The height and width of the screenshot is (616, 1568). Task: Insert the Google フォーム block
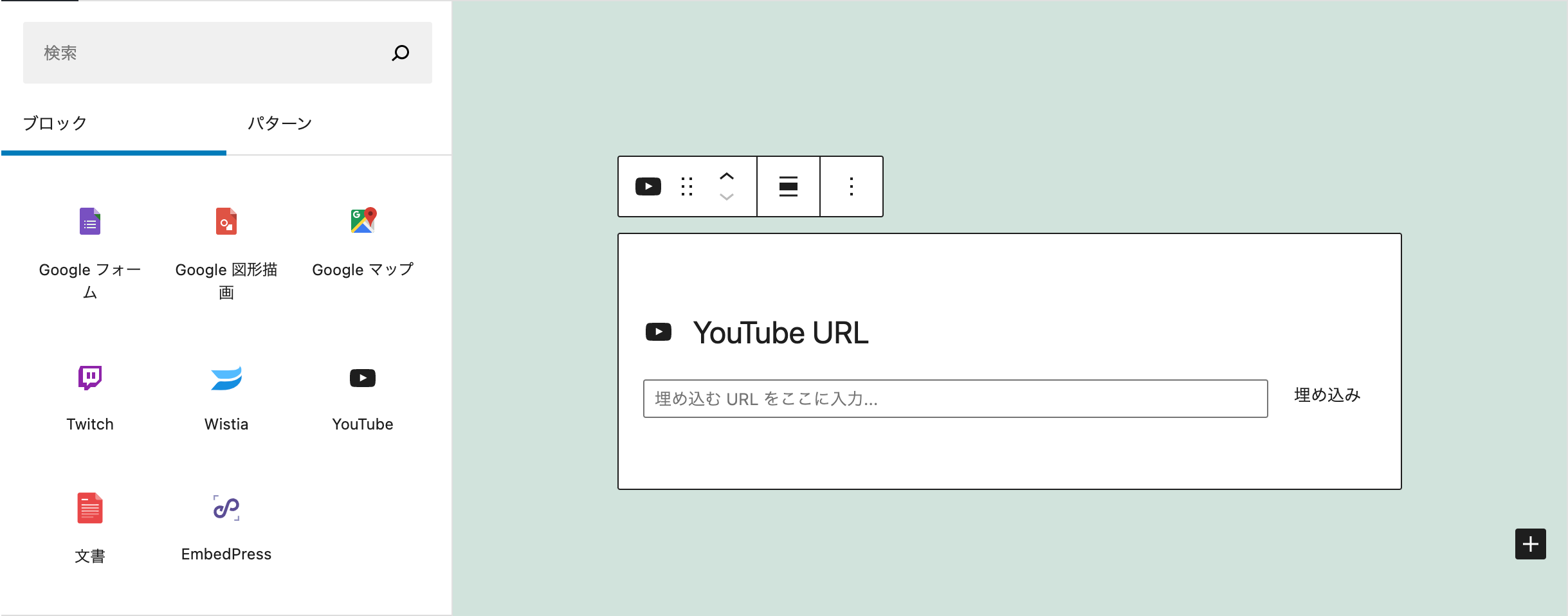[x=90, y=254]
